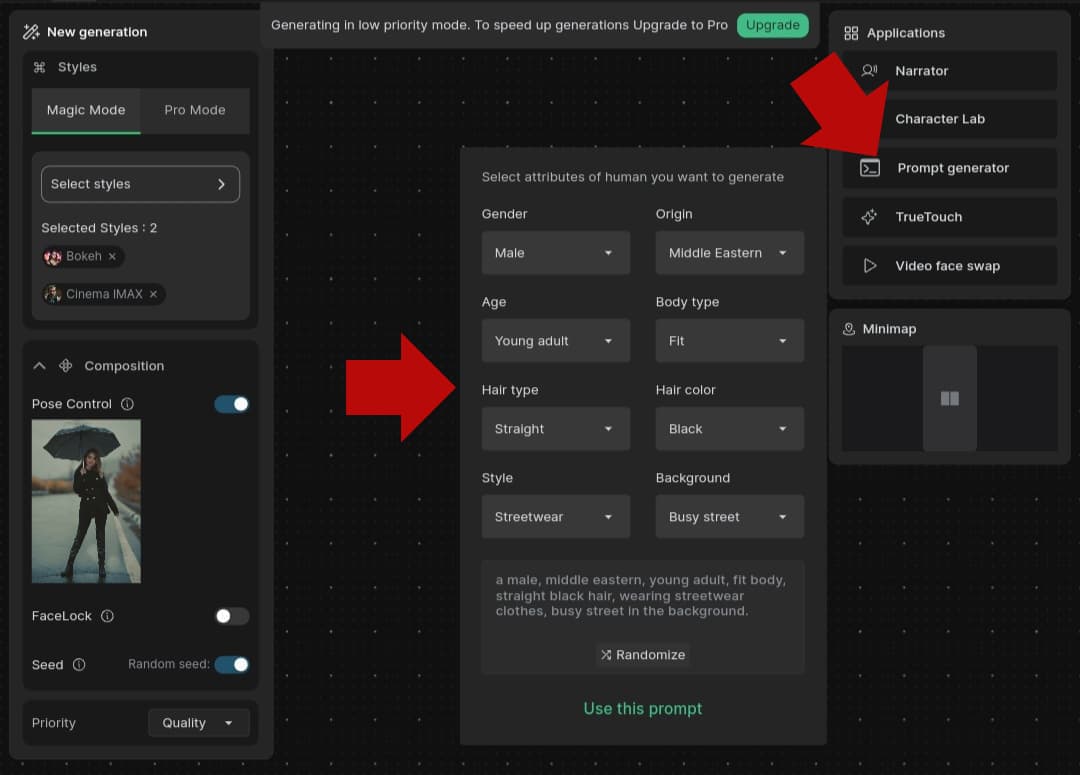The width and height of the screenshot is (1080, 775).
Task: Toggle the Pose Control switch off
Action: tap(232, 404)
